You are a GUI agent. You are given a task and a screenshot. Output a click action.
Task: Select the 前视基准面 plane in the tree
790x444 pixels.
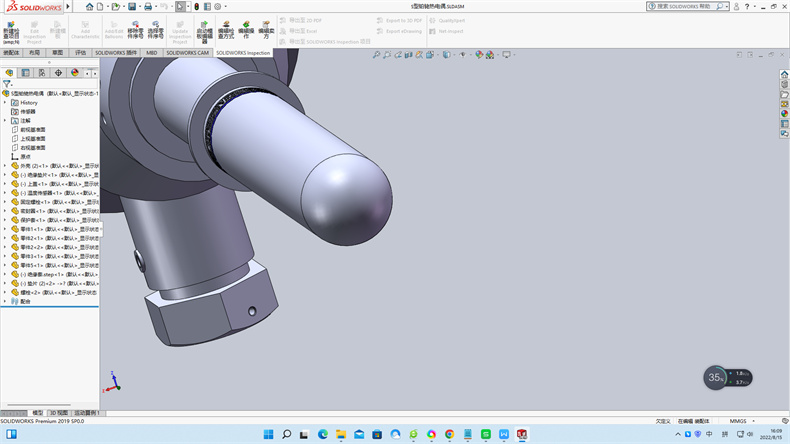coord(32,129)
